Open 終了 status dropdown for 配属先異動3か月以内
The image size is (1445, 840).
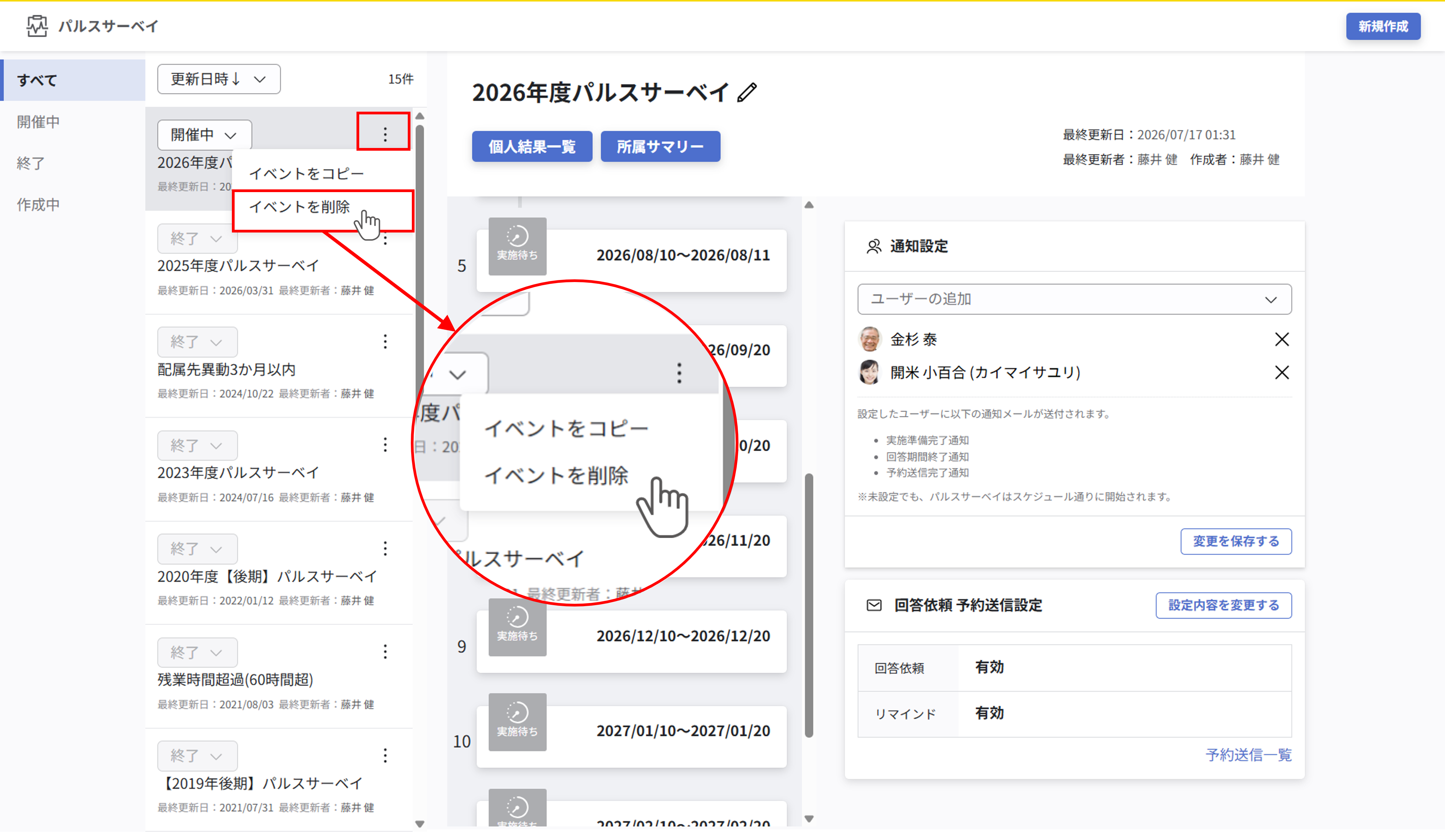pos(197,342)
